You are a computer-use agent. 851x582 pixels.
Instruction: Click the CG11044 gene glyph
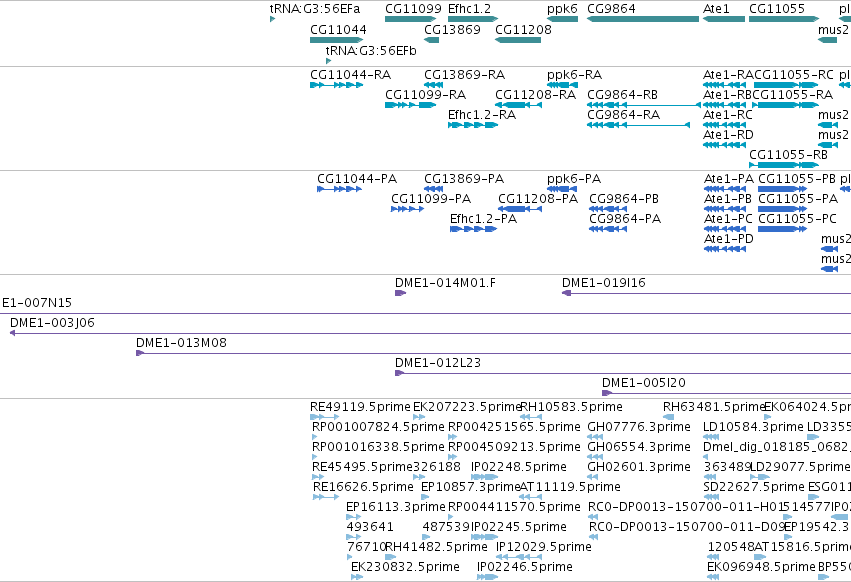pyautogui.click(x=337, y=40)
